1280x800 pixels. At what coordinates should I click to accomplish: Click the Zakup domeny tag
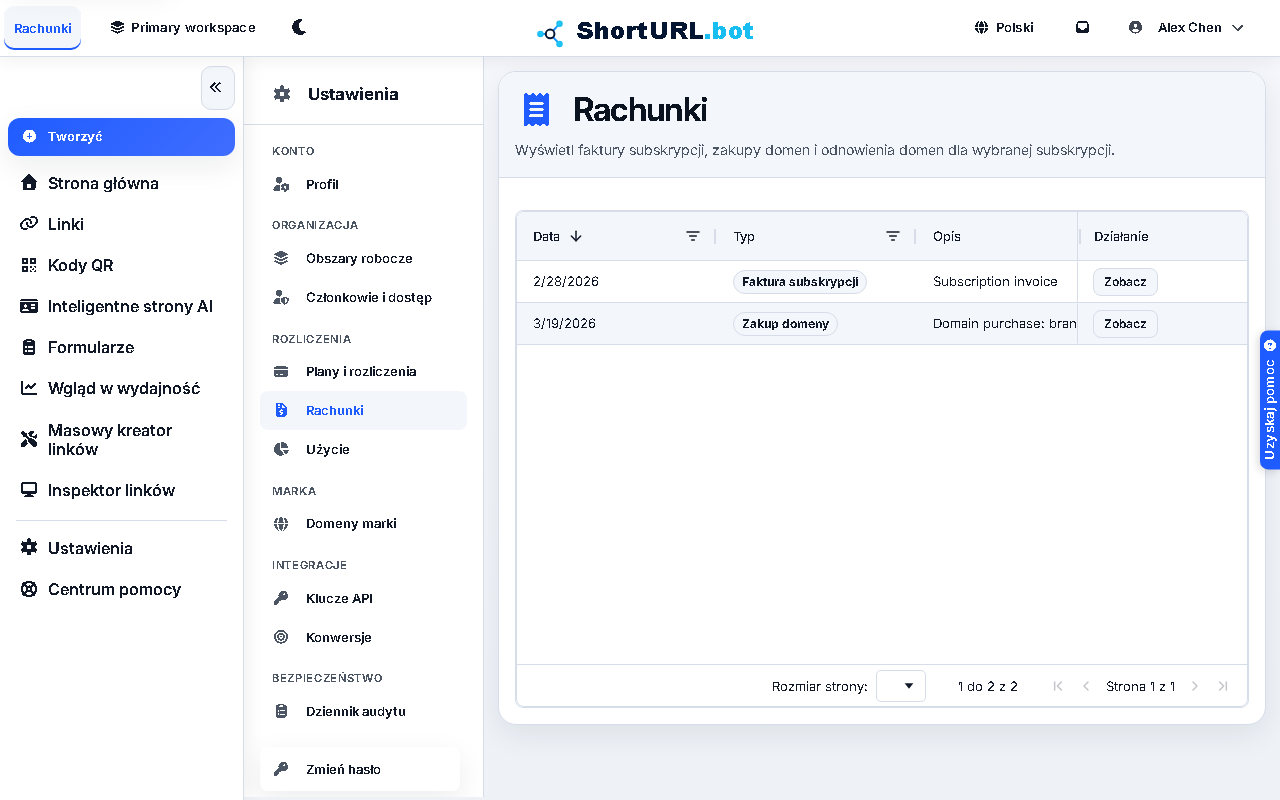click(x=785, y=324)
